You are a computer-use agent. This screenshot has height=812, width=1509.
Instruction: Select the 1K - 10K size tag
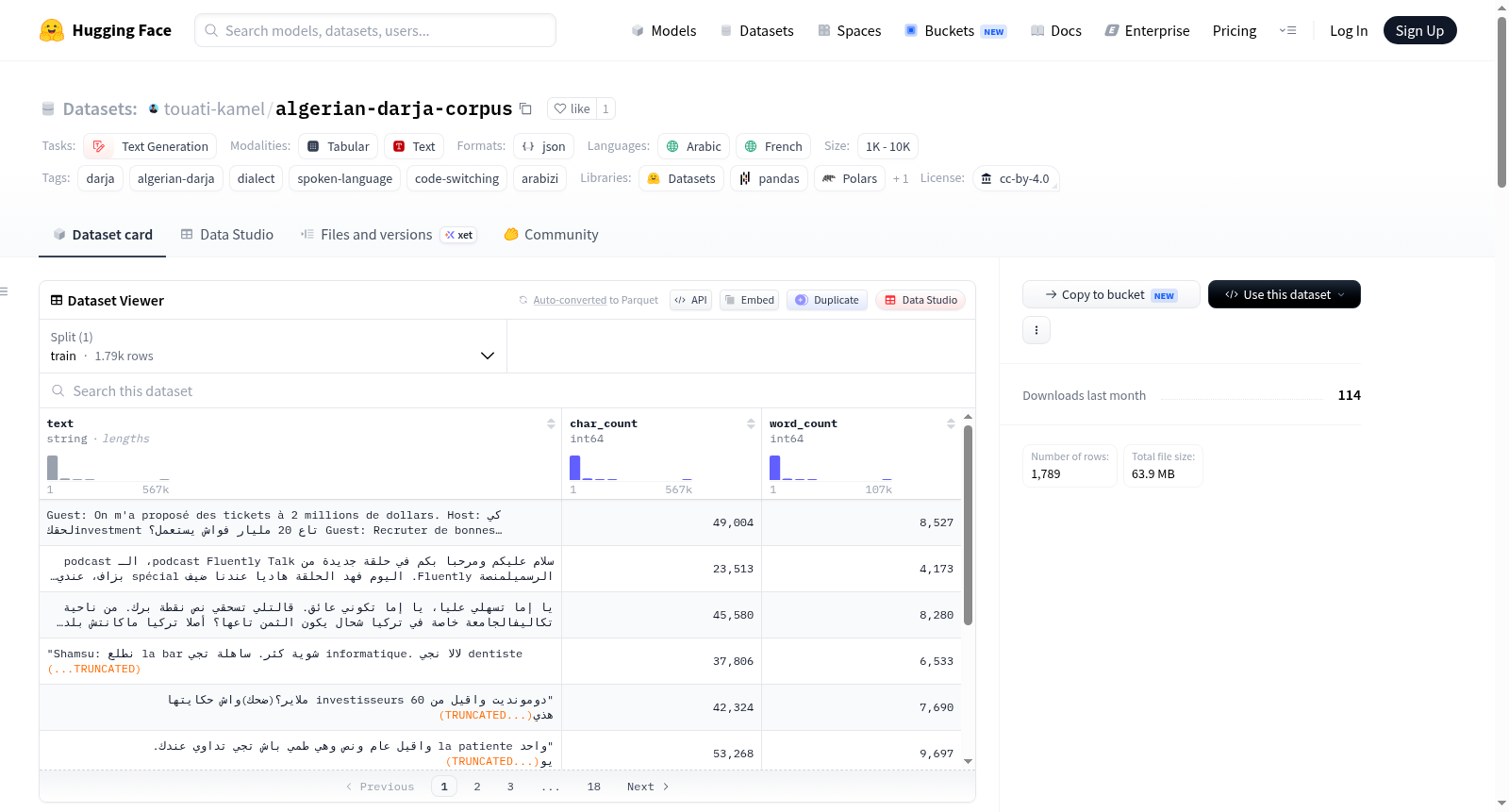(x=887, y=146)
